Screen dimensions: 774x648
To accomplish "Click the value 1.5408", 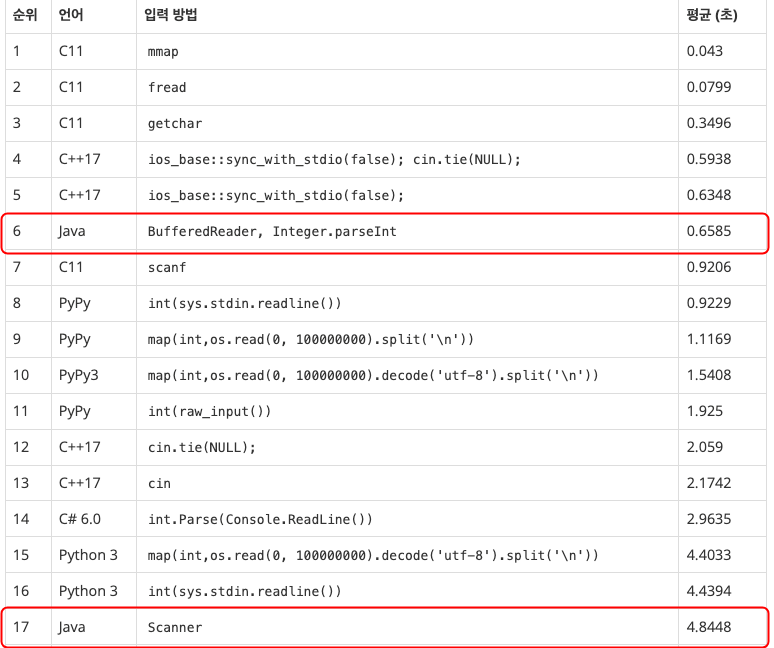I will 708,376.
